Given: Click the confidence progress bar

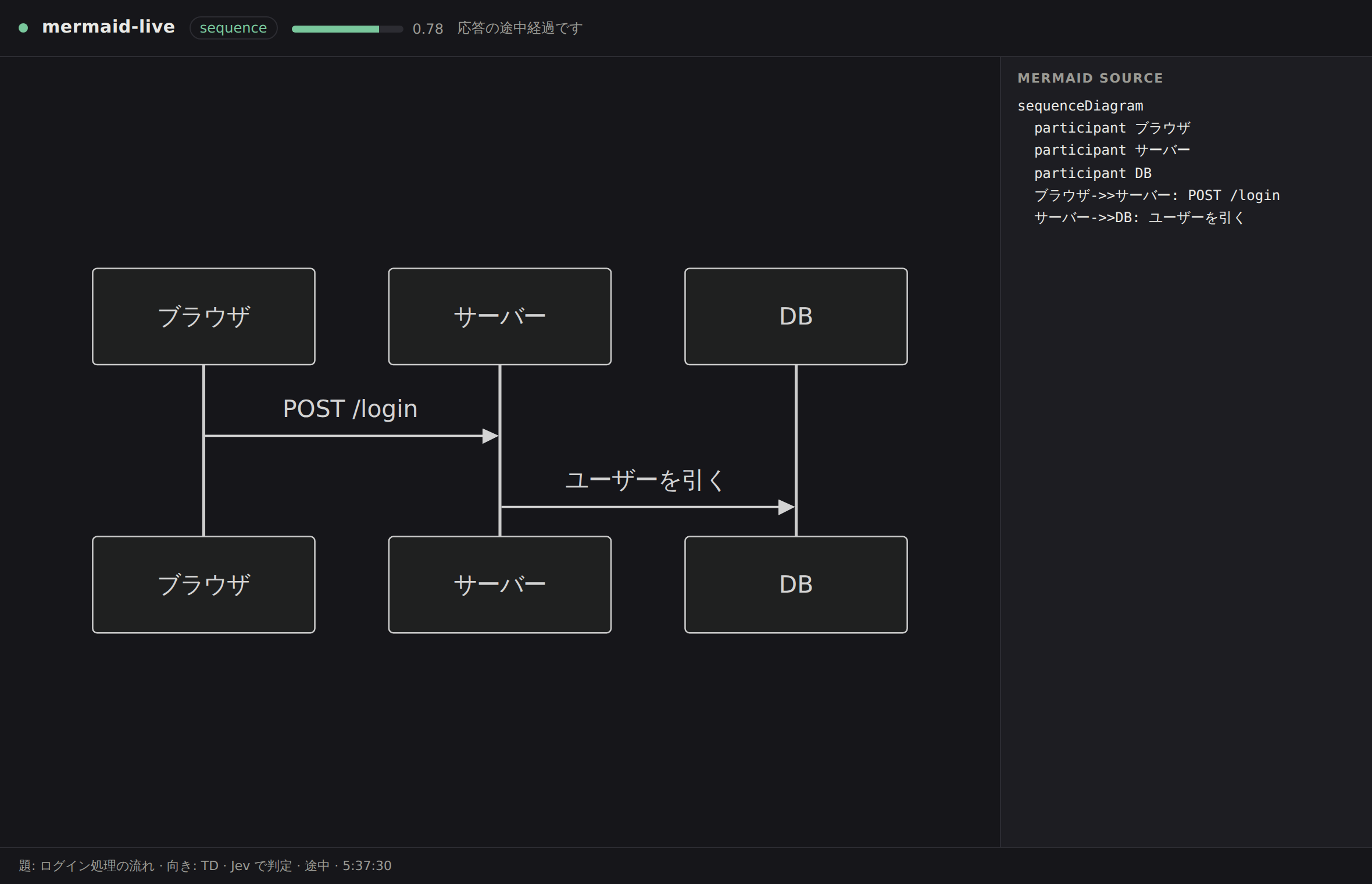Looking at the screenshot, I should click(x=347, y=28).
